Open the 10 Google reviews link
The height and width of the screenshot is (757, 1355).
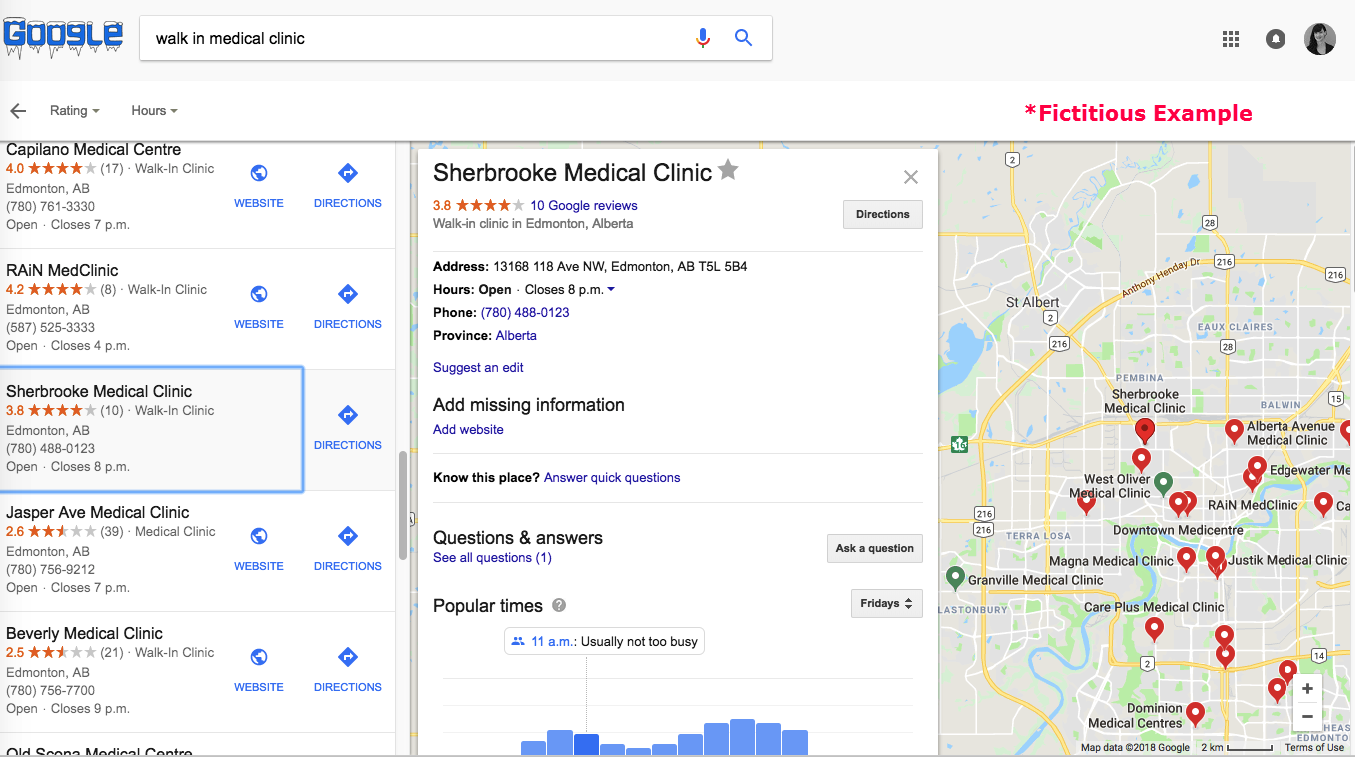[x=583, y=206]
